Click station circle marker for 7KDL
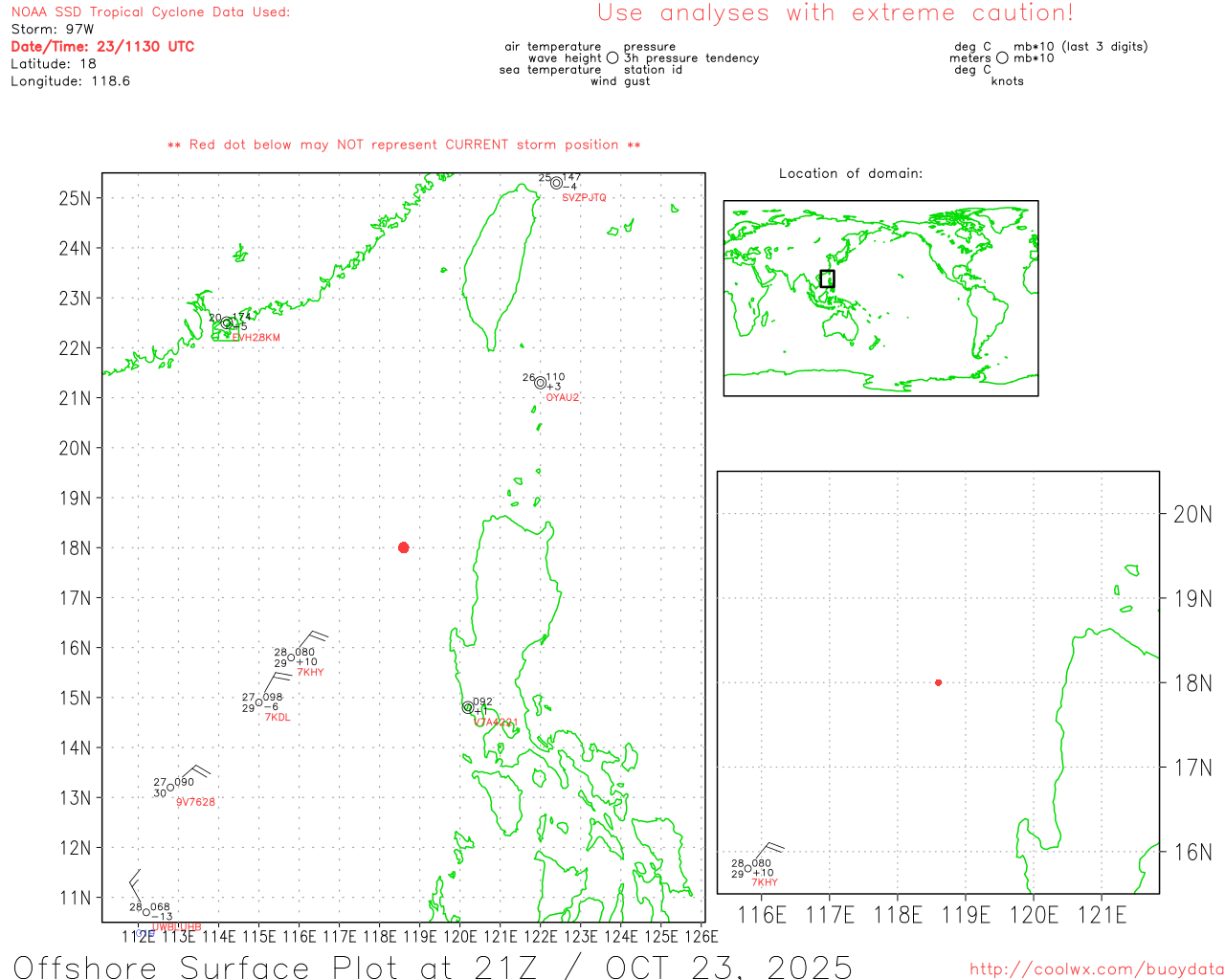This screenshot has width=1225, height=980. click(x=258, y=702)
